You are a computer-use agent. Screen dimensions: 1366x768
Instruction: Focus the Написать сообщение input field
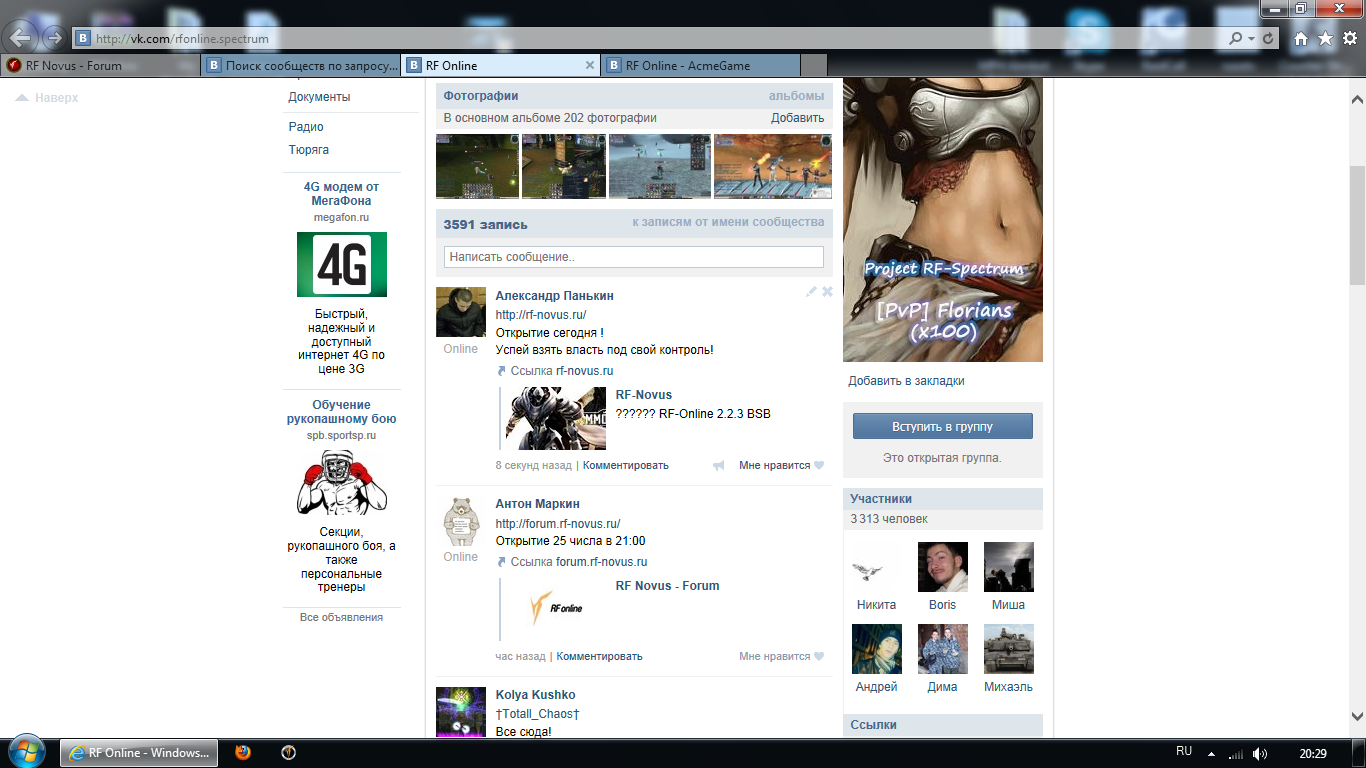click(634, 257)
